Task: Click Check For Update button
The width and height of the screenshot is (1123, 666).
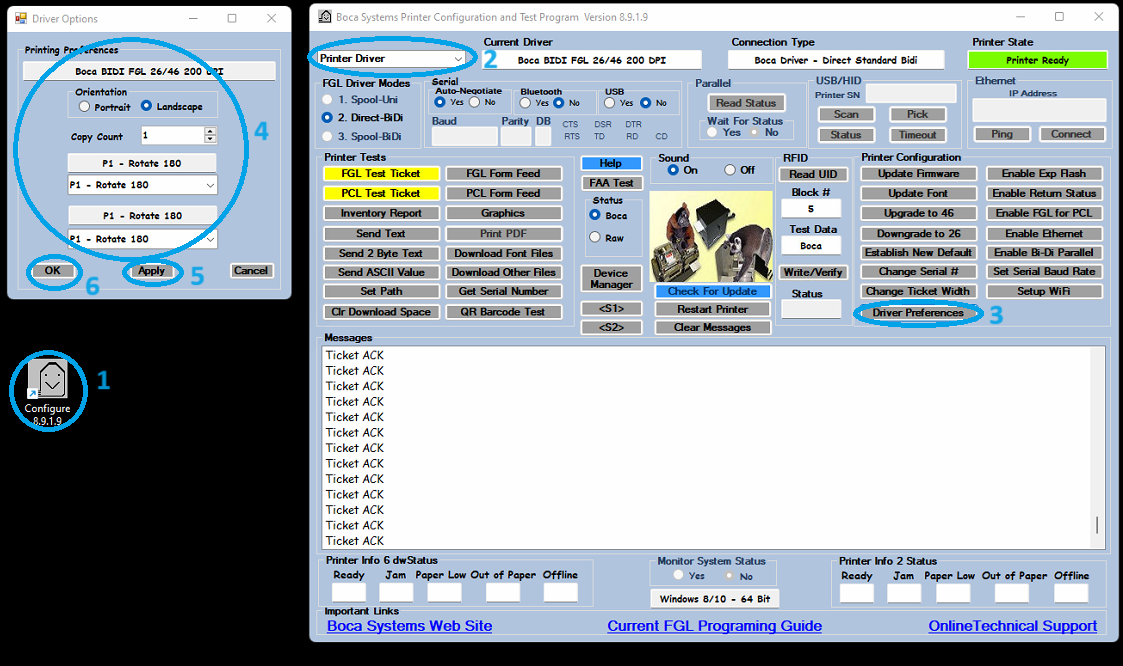Action: pyautogui.click(x=712, y=291)
